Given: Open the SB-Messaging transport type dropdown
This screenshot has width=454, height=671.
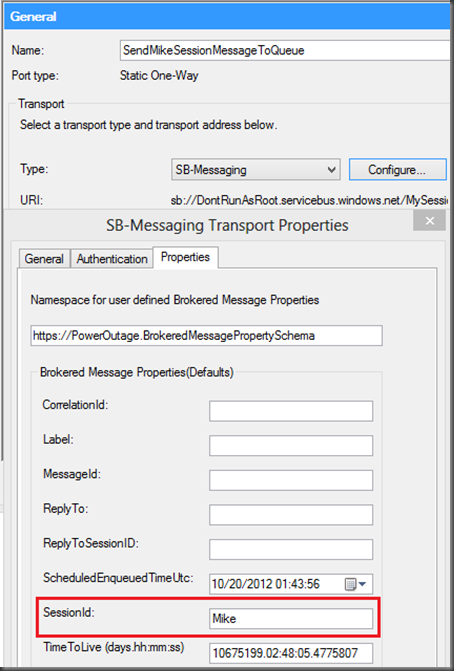Looking at the screenshot, I should pyautogui.click(x=255, y=169).
